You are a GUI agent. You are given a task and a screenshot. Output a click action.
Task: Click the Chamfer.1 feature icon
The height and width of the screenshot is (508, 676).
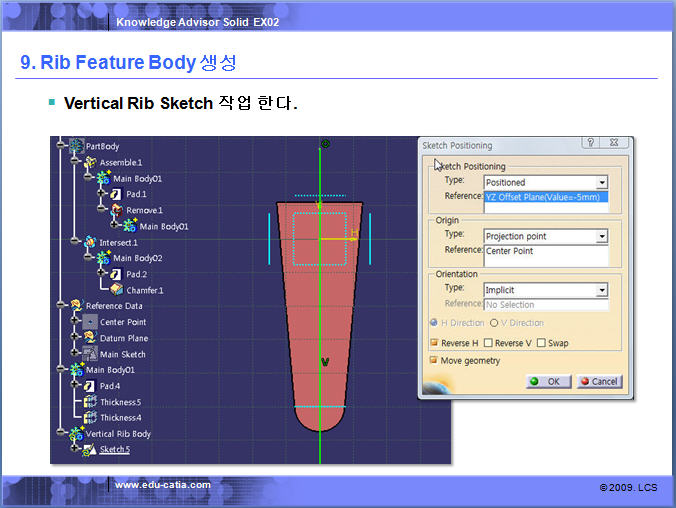click(x=117, y=290)
